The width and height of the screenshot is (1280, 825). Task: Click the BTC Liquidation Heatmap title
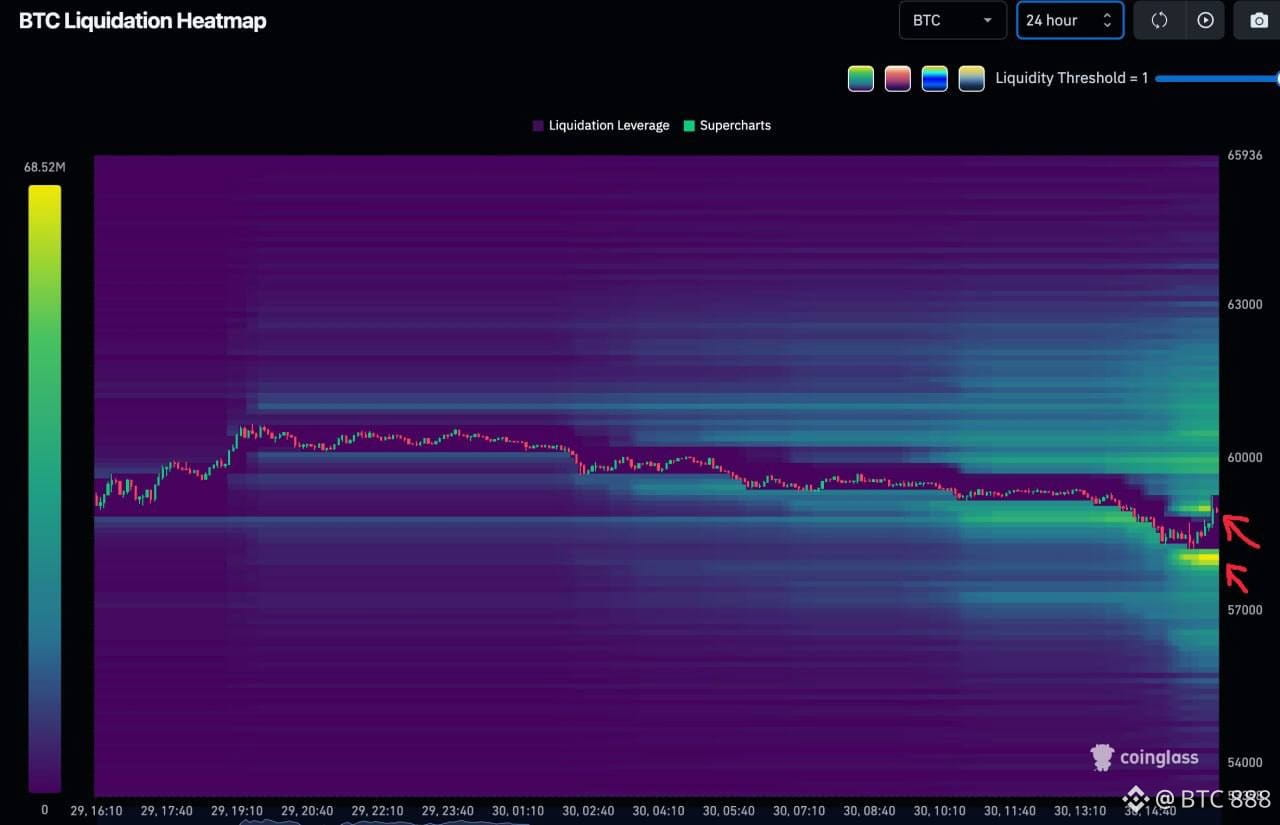[x=143, y=20]
